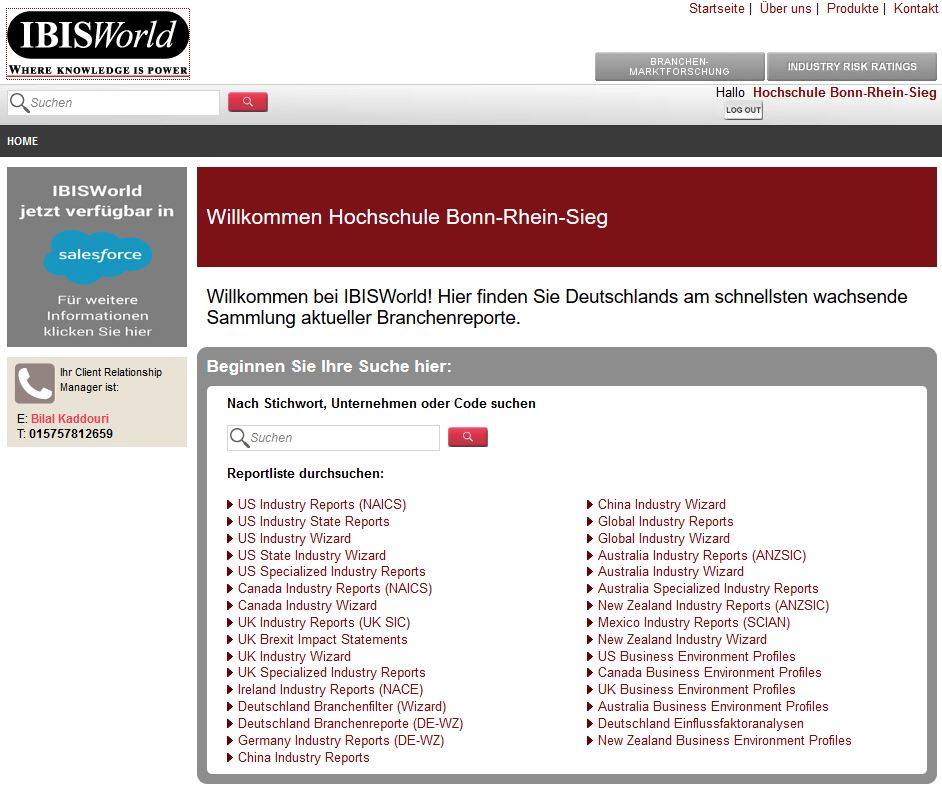The width and height of the screenshot is (942, 793).
Task: Email Bilal Kaddouri link
Action: [x=70, y=419]
